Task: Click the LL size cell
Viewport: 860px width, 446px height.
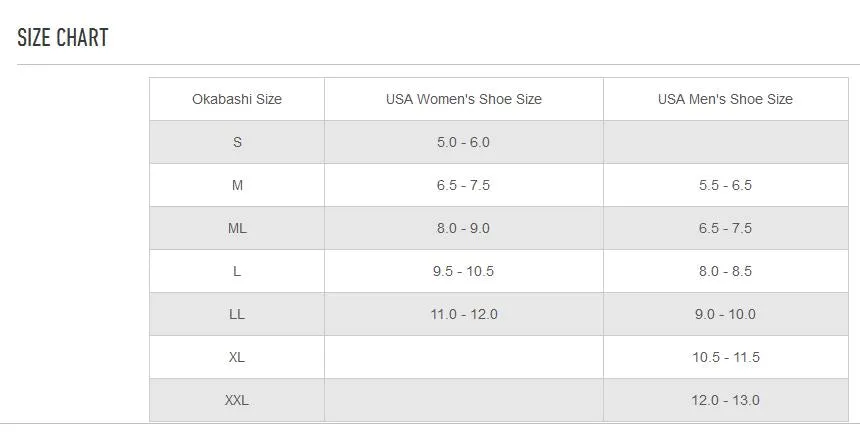Action: [x=237, y=314]
